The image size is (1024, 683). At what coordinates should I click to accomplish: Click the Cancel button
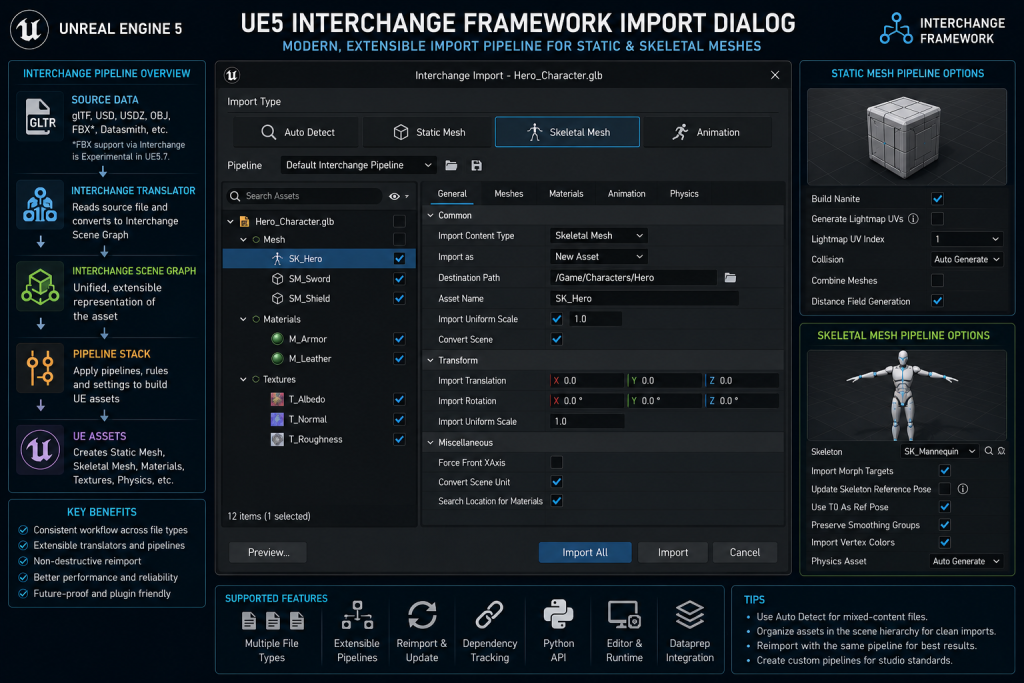[744, 552]
